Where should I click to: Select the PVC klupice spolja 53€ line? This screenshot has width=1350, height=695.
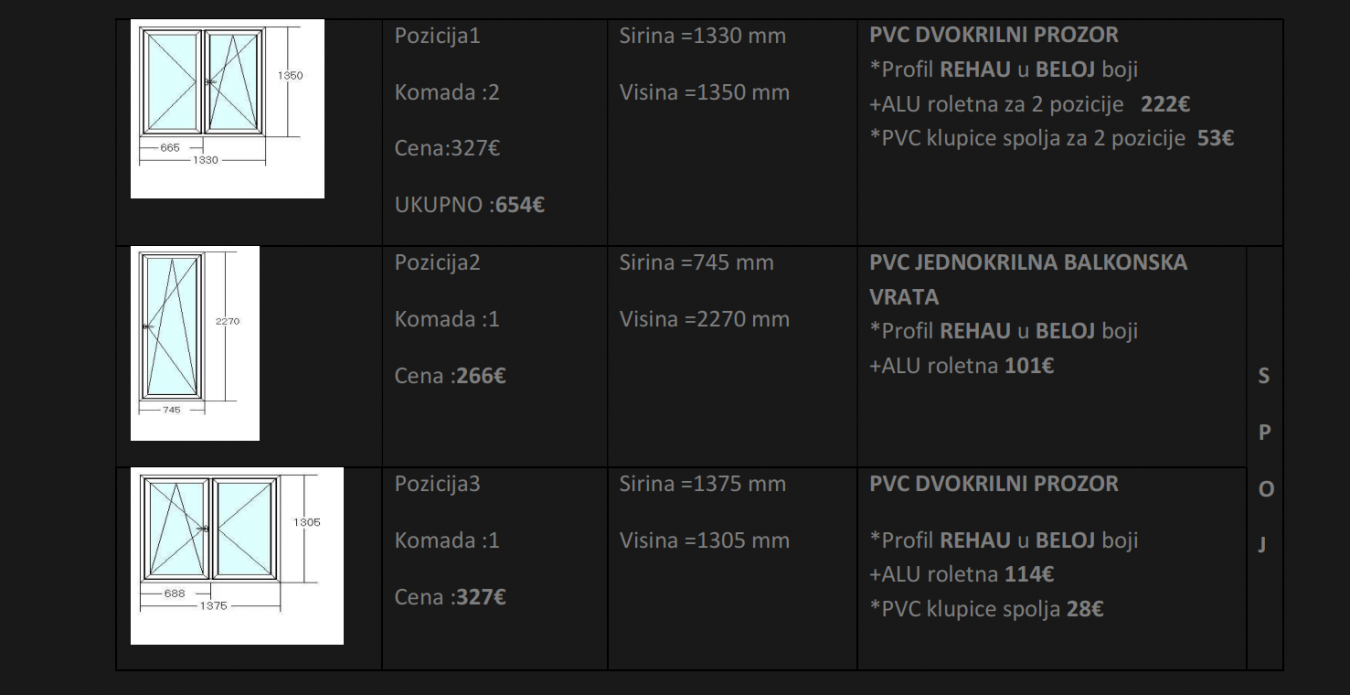coord(1051,138)
